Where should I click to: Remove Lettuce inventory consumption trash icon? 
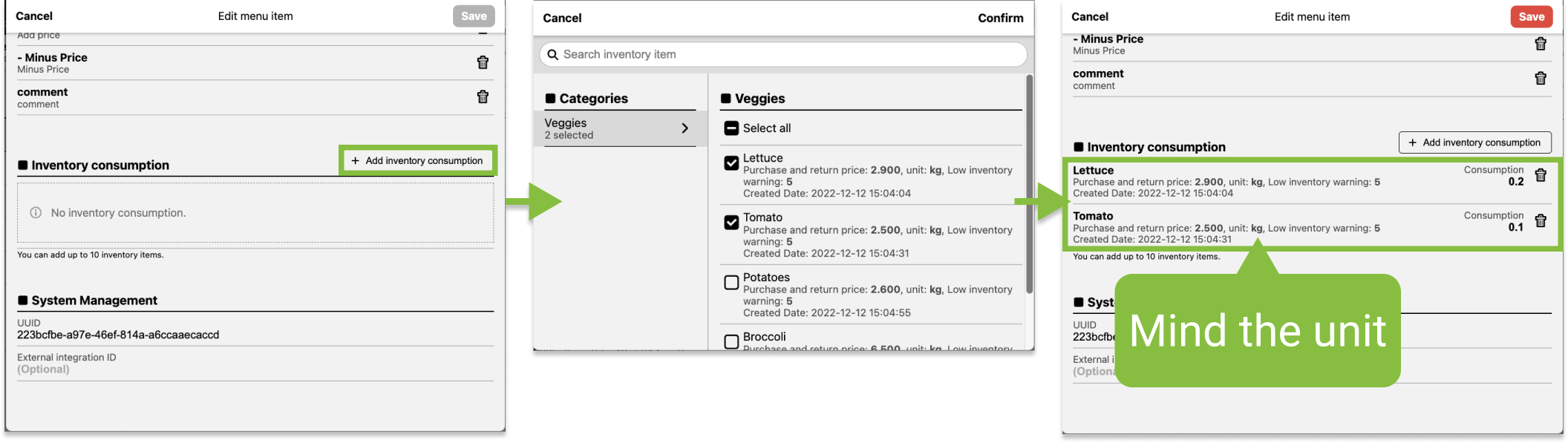(x=1541, y=175)
